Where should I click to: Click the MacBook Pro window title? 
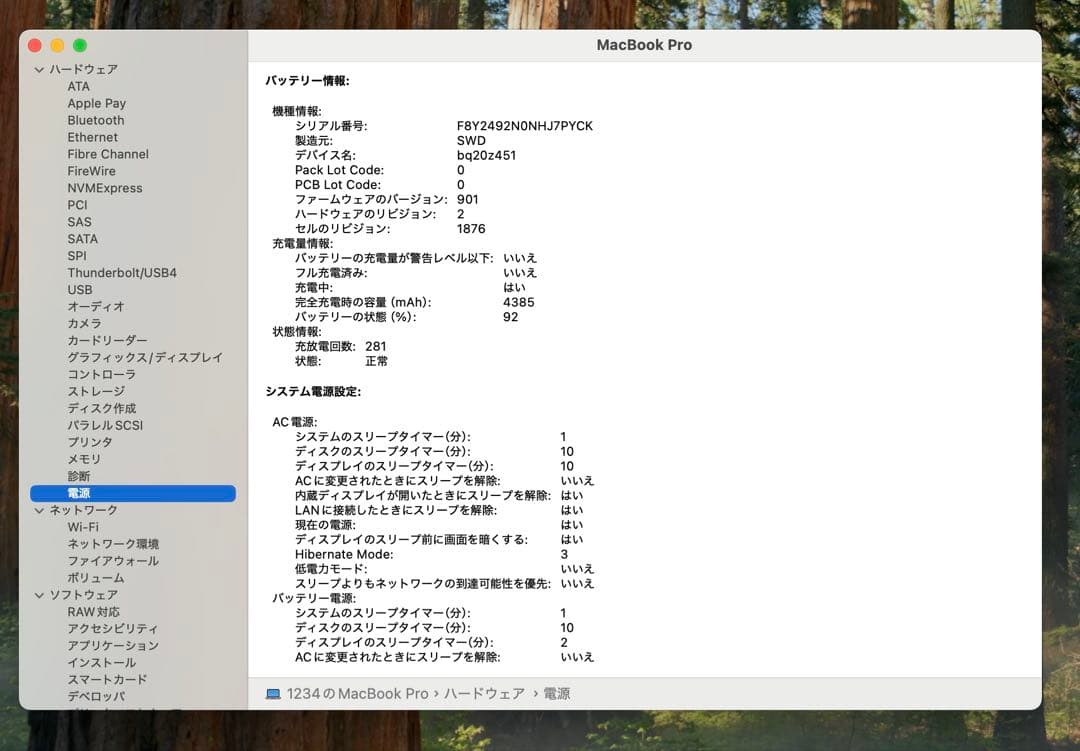(644, 45)
